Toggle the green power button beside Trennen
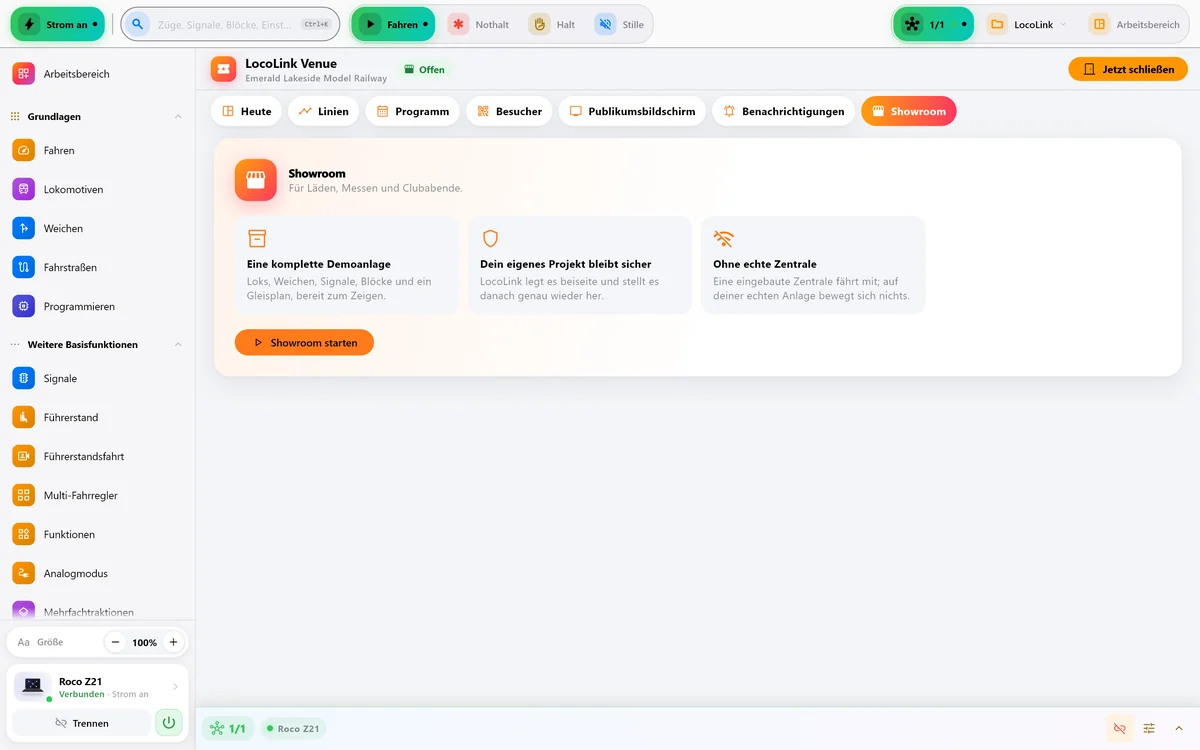 tap(169, 722)
